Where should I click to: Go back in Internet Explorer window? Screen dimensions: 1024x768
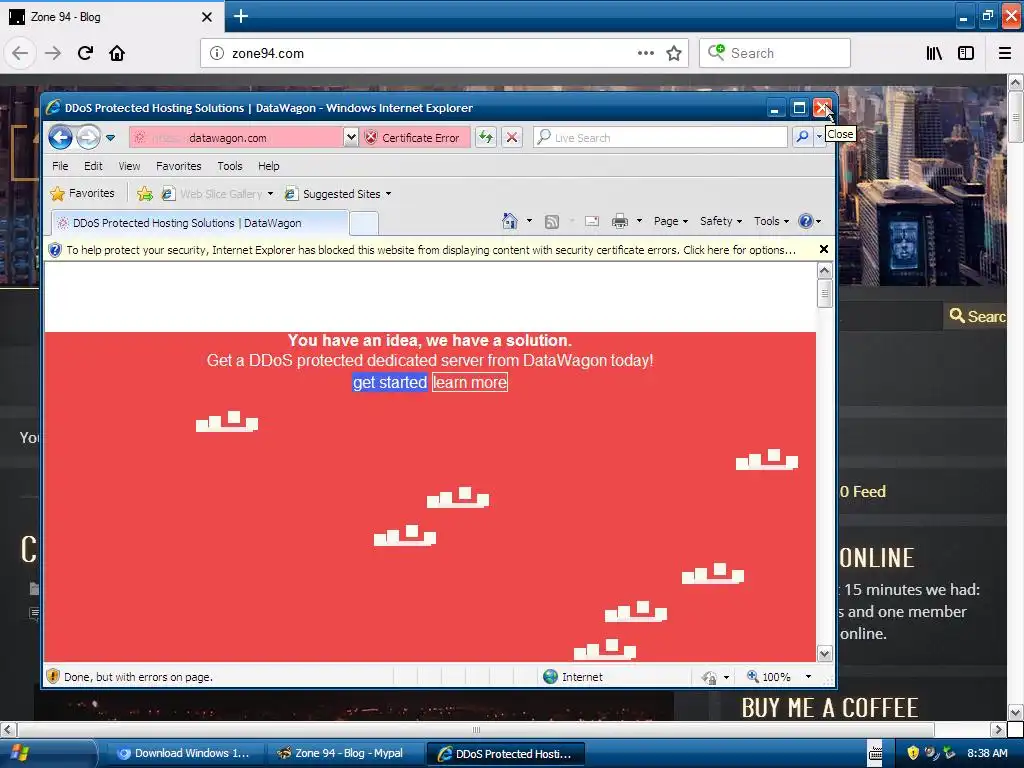pos(61,138)
